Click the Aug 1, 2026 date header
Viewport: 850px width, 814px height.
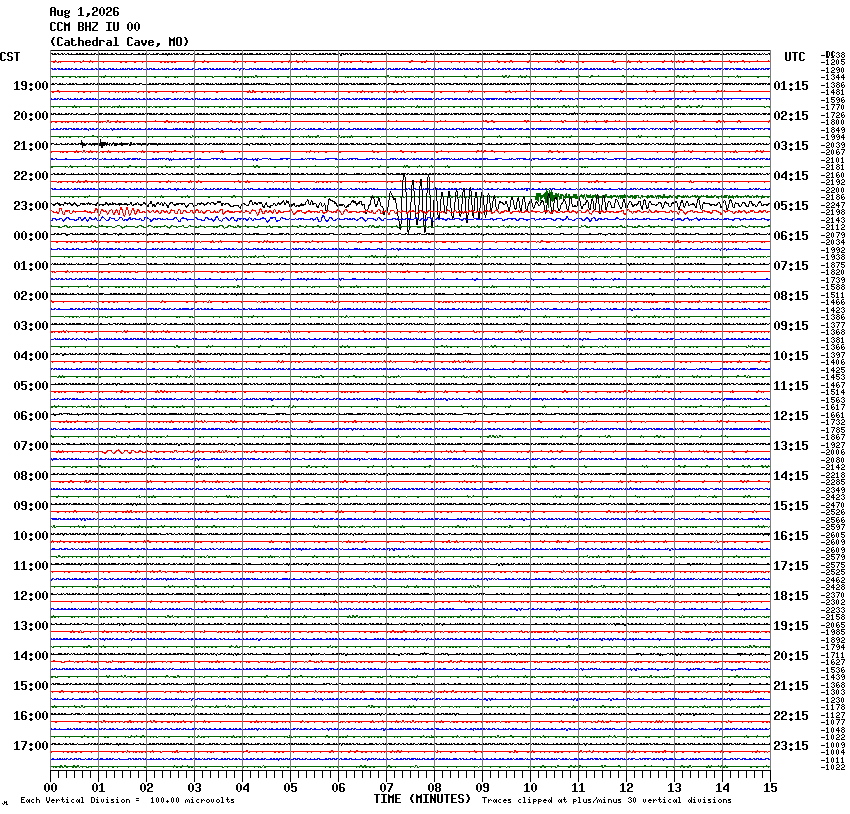click(84, 12)
